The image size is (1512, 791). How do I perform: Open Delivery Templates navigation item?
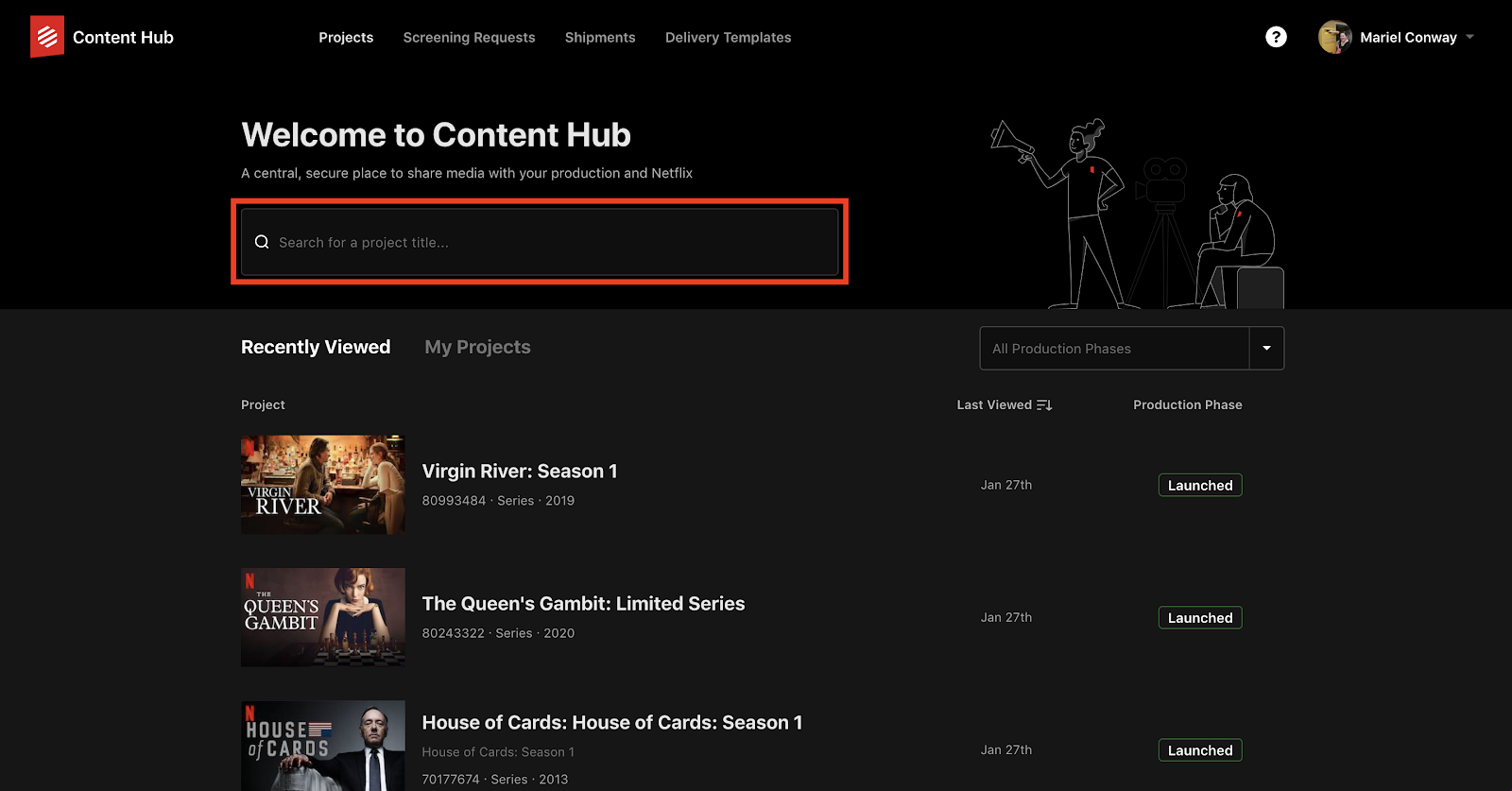(728, 37)
